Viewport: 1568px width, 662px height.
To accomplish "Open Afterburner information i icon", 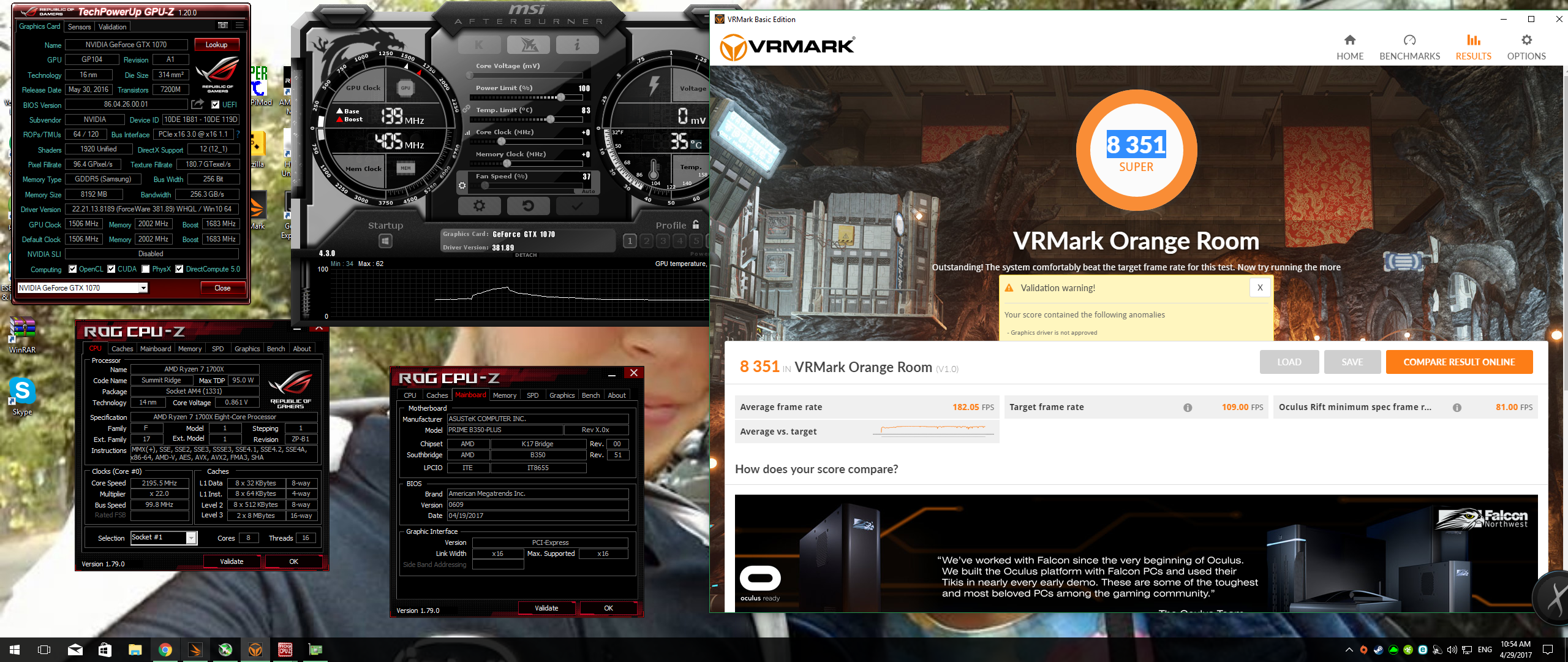I will click(577, 45).
